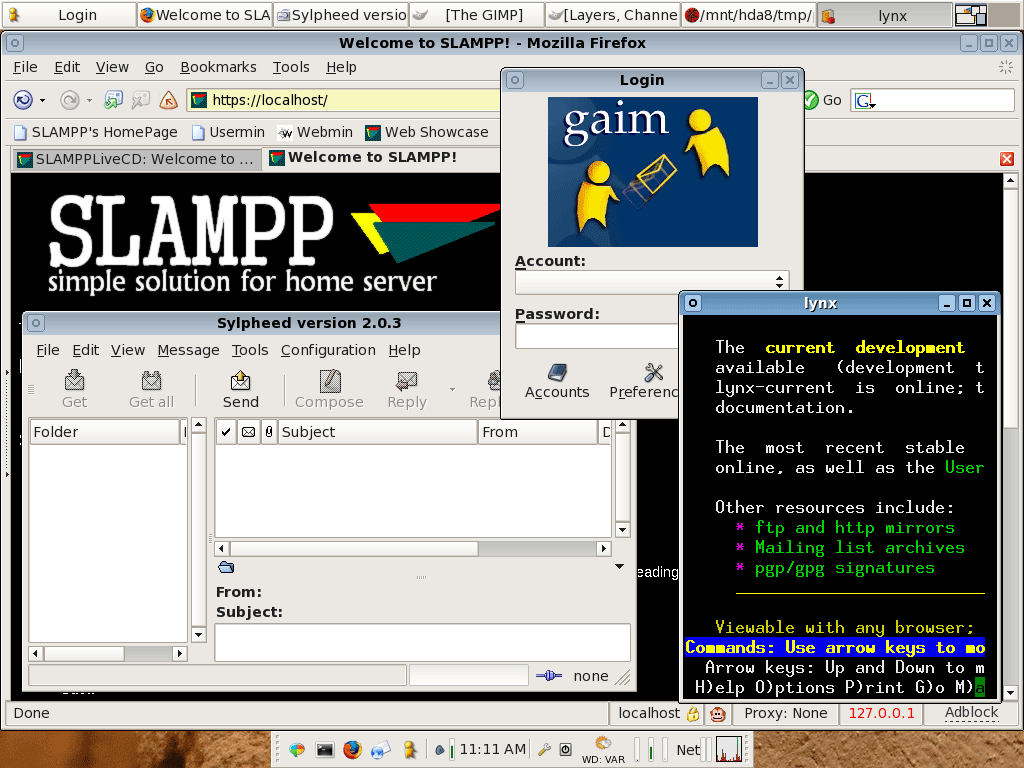Click the Sylpheed folder list horizontal scrollbar
This screenshot has width=1024, height=768.
(108, 653)
